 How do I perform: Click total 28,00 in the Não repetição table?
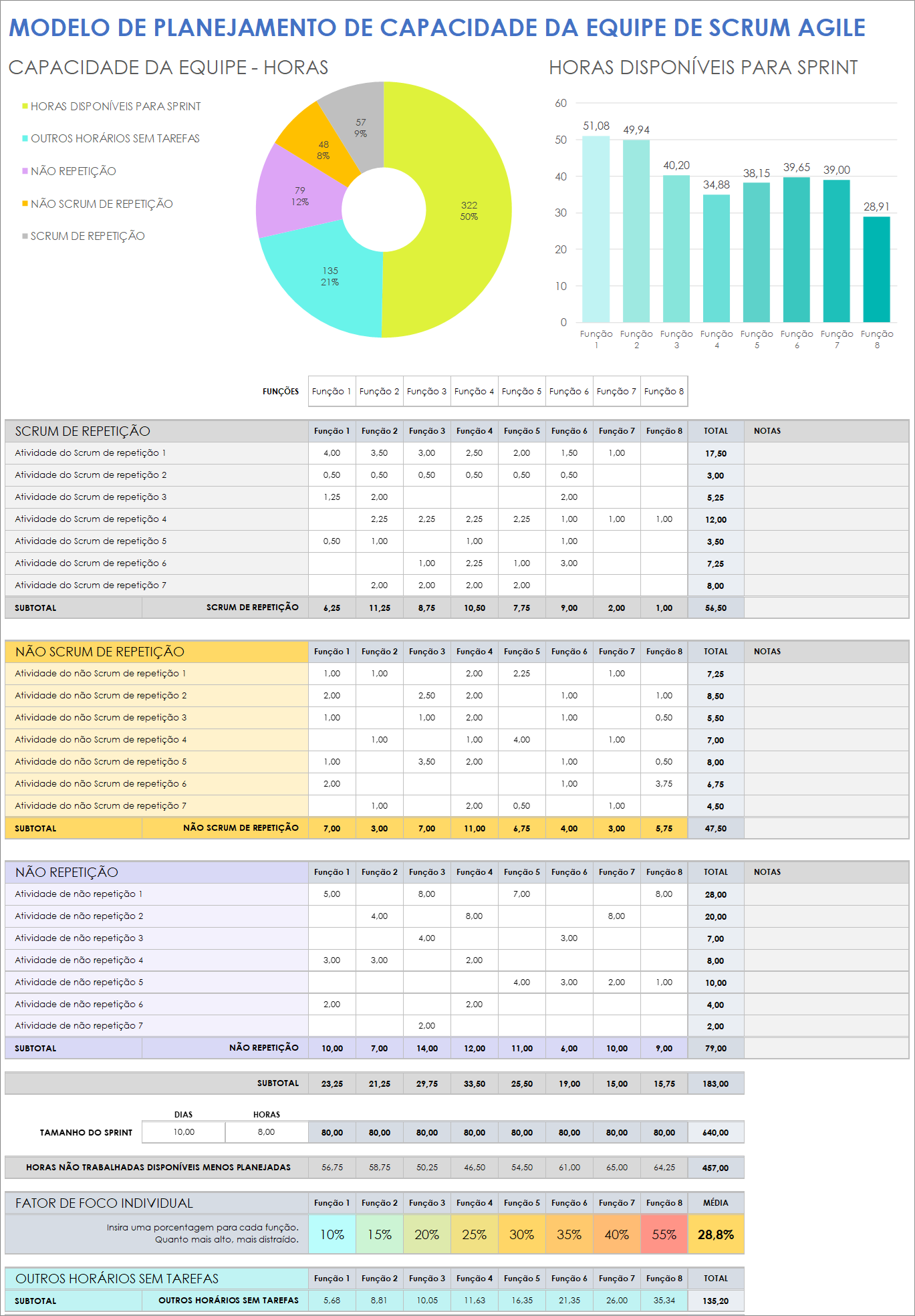coord(716,894)
